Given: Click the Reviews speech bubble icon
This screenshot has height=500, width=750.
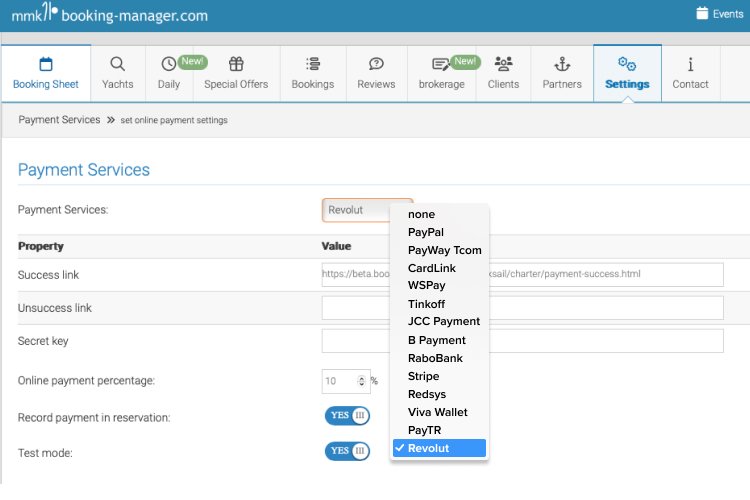Looking at the screenshot, I should pos(376,64).
